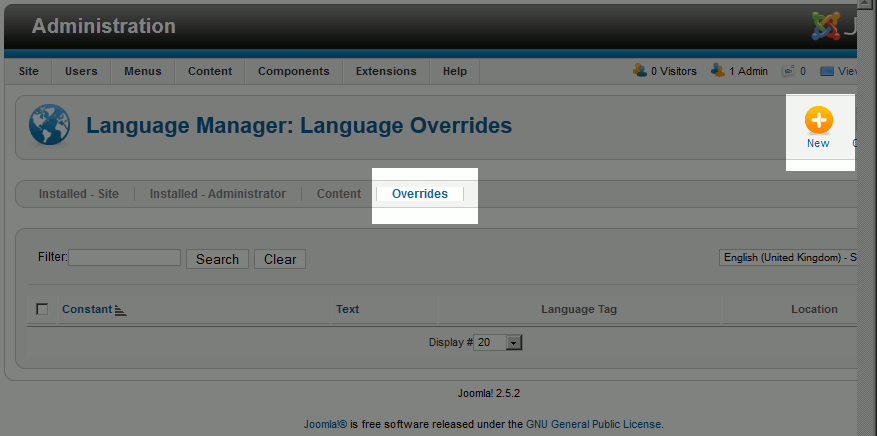Select the Overrides tab
The image size is (877, 436).
point(420,194)
